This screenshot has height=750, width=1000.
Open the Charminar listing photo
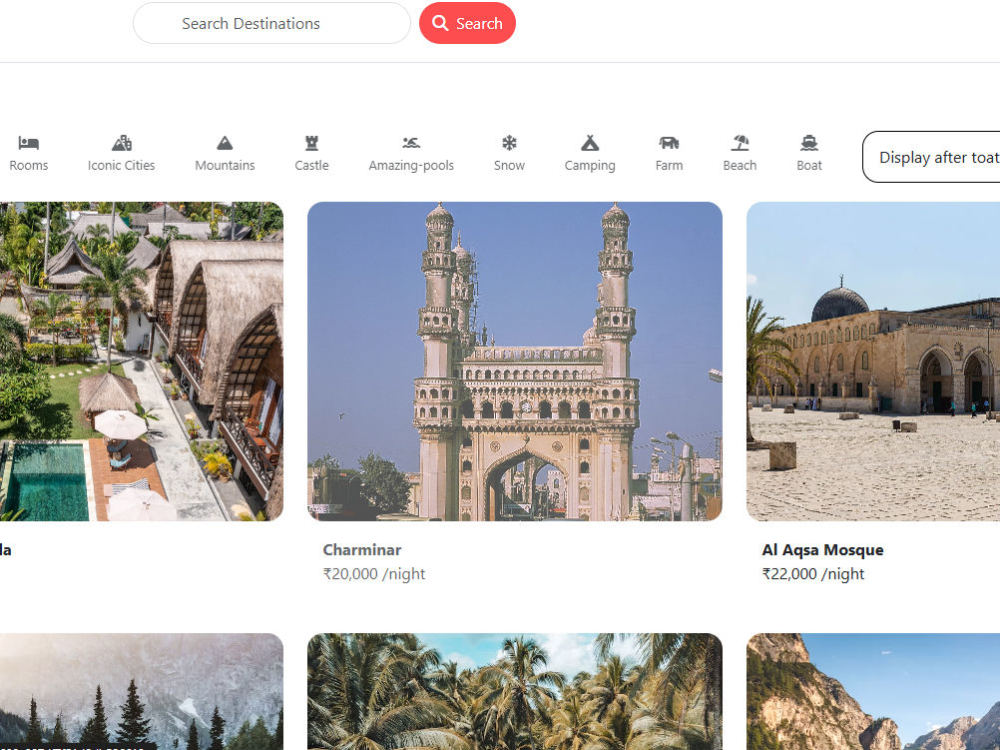click(515, 361)
